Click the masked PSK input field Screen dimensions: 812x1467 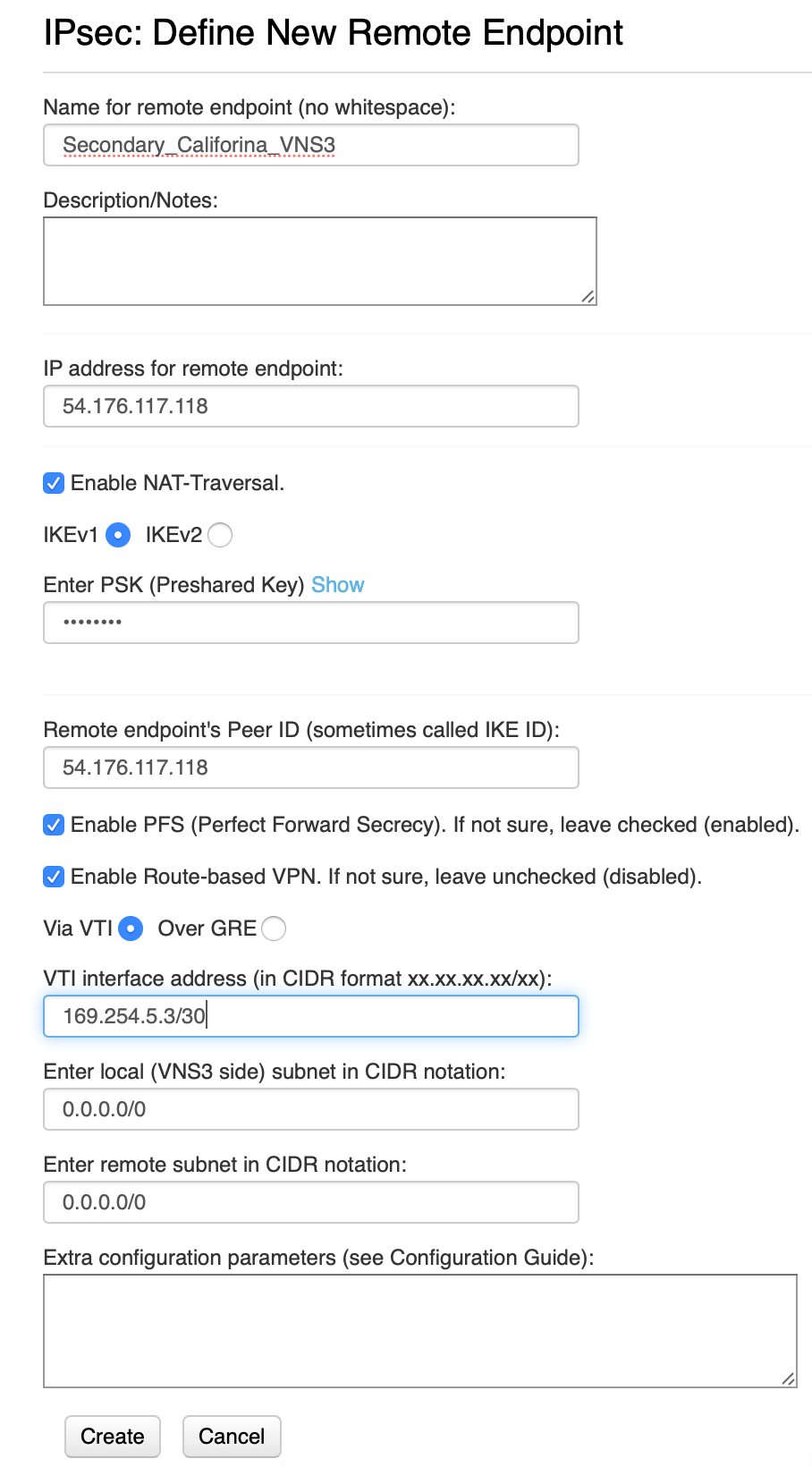coord(310,623)
